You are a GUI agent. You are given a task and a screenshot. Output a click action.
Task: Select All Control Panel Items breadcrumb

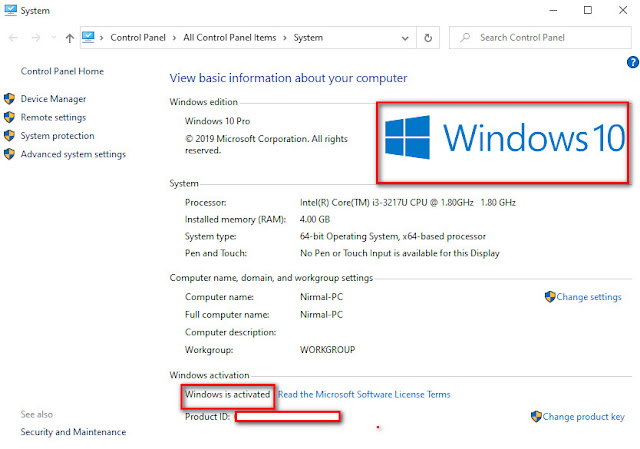pos(230,38)
